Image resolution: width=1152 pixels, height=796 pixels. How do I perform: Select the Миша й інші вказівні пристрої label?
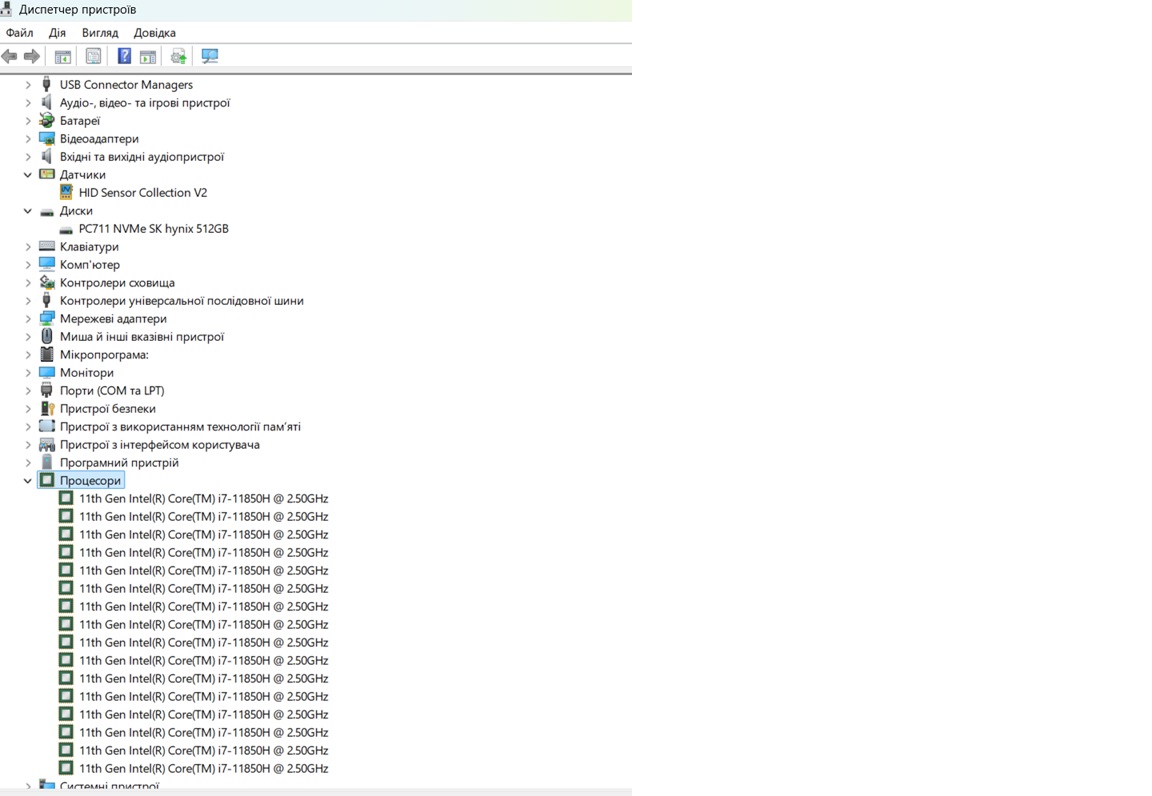(x=142, y=337)
